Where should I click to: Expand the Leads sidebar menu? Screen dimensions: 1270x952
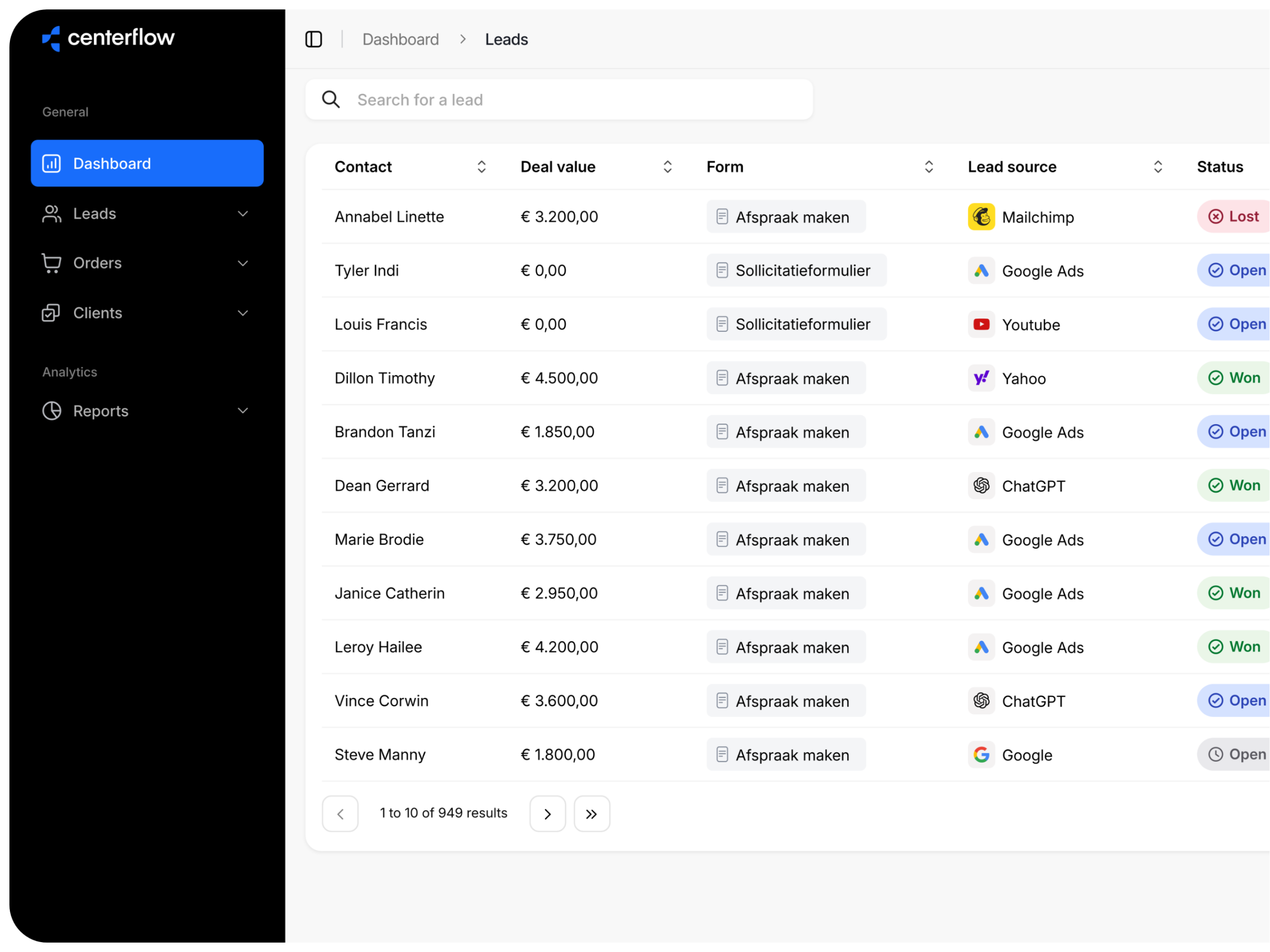point(243,214)
